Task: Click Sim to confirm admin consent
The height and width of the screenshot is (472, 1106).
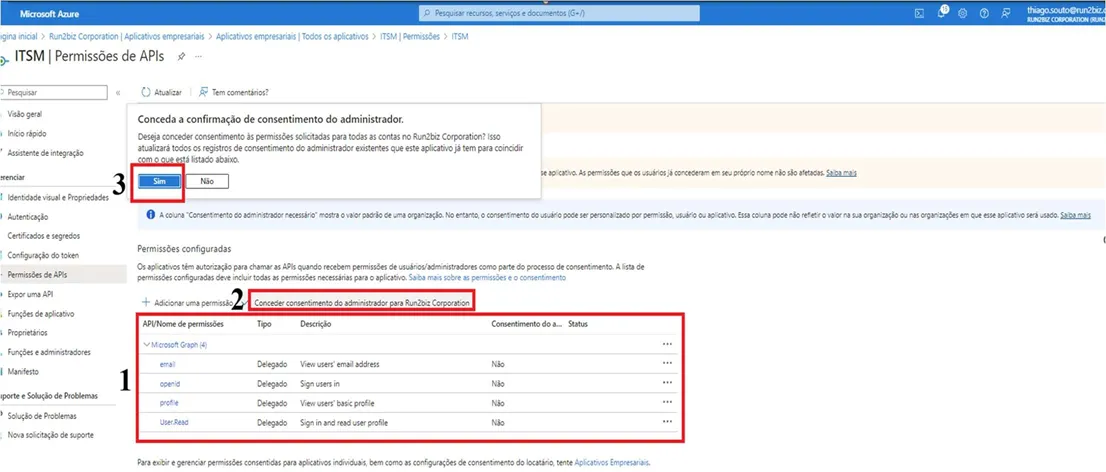Action: pyautogui.click(x=159, y=181)
